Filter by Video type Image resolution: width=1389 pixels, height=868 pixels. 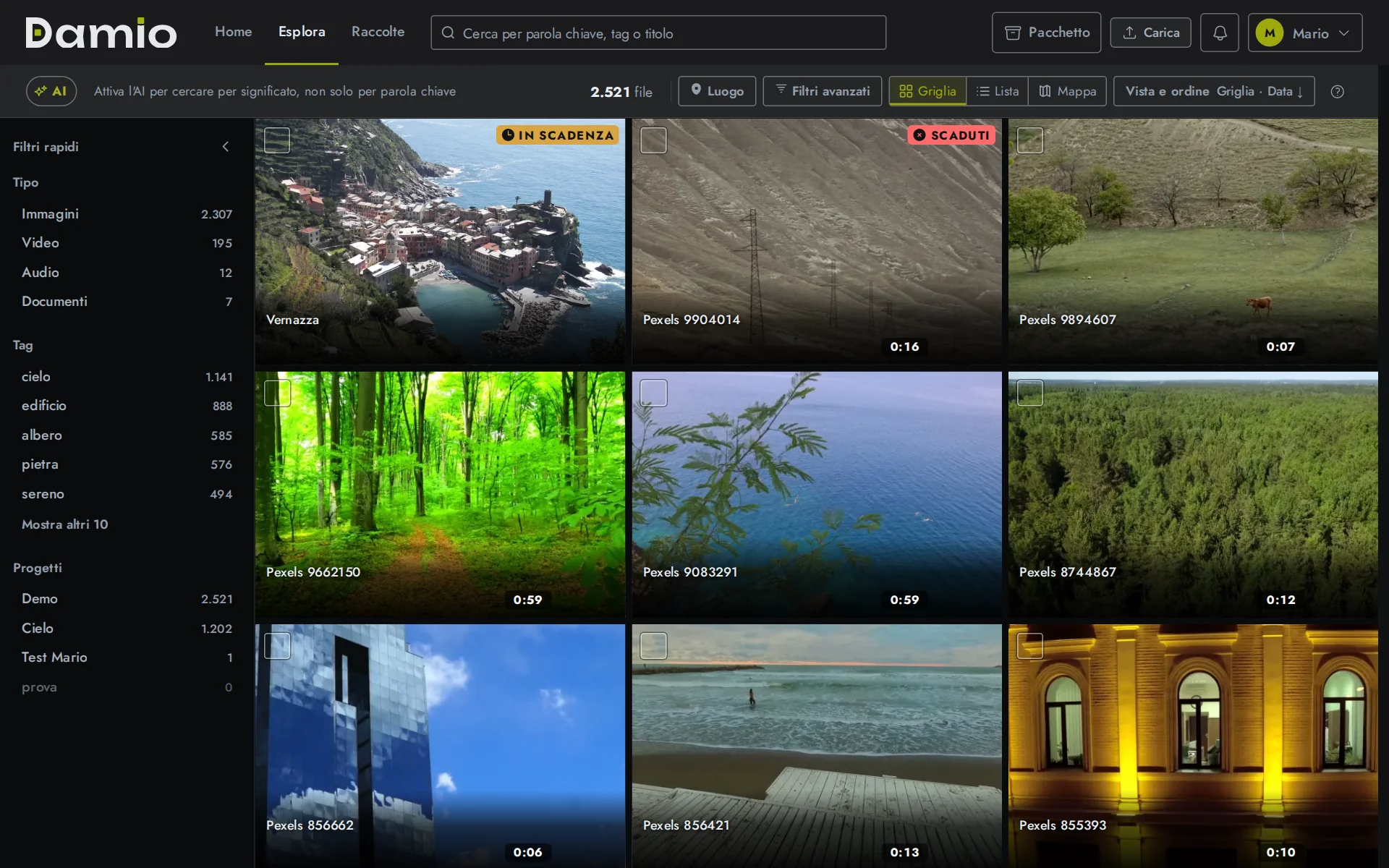click(127, 243)
